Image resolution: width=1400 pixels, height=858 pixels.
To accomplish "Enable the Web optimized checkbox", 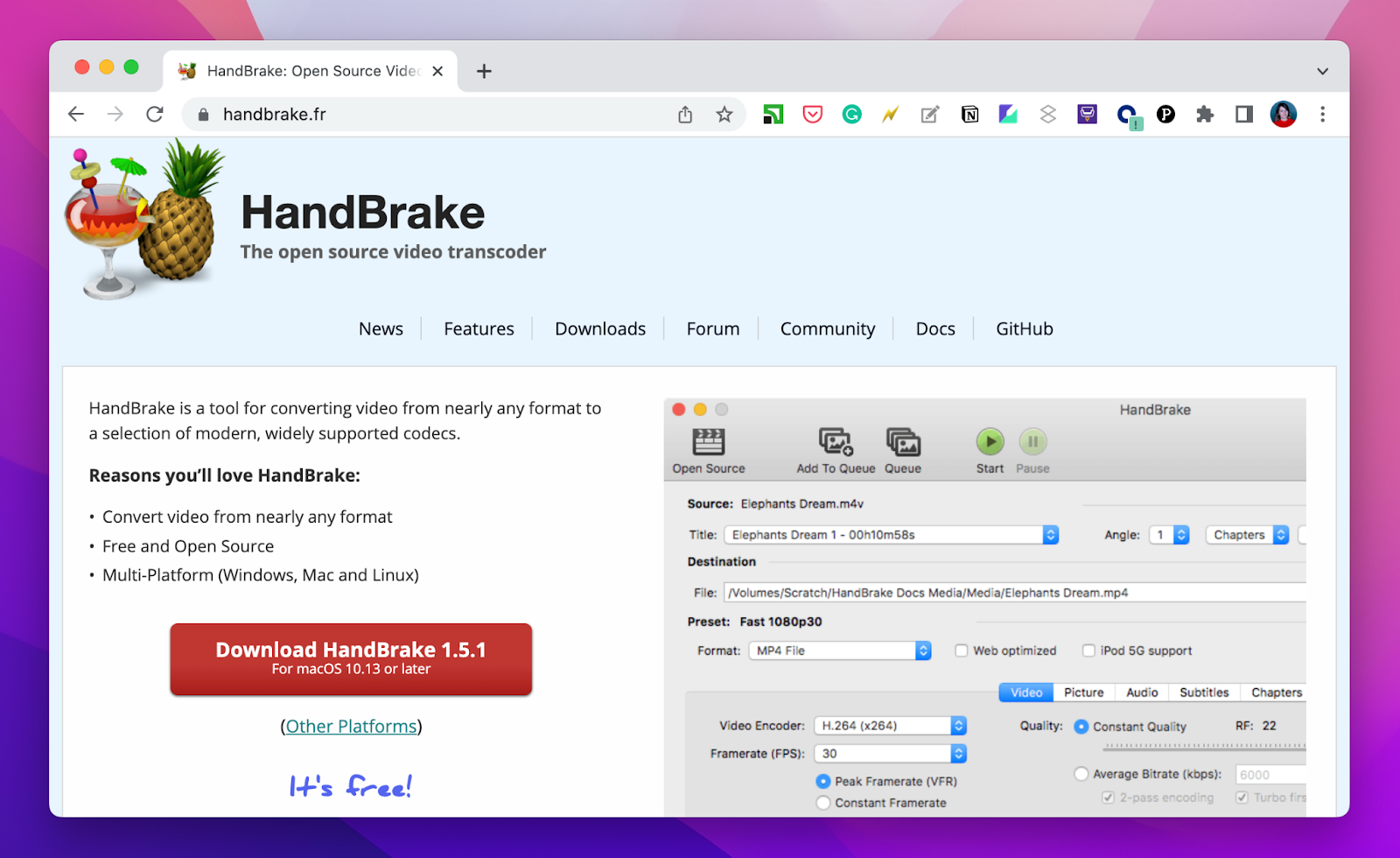I will click(x=962, y=651).
